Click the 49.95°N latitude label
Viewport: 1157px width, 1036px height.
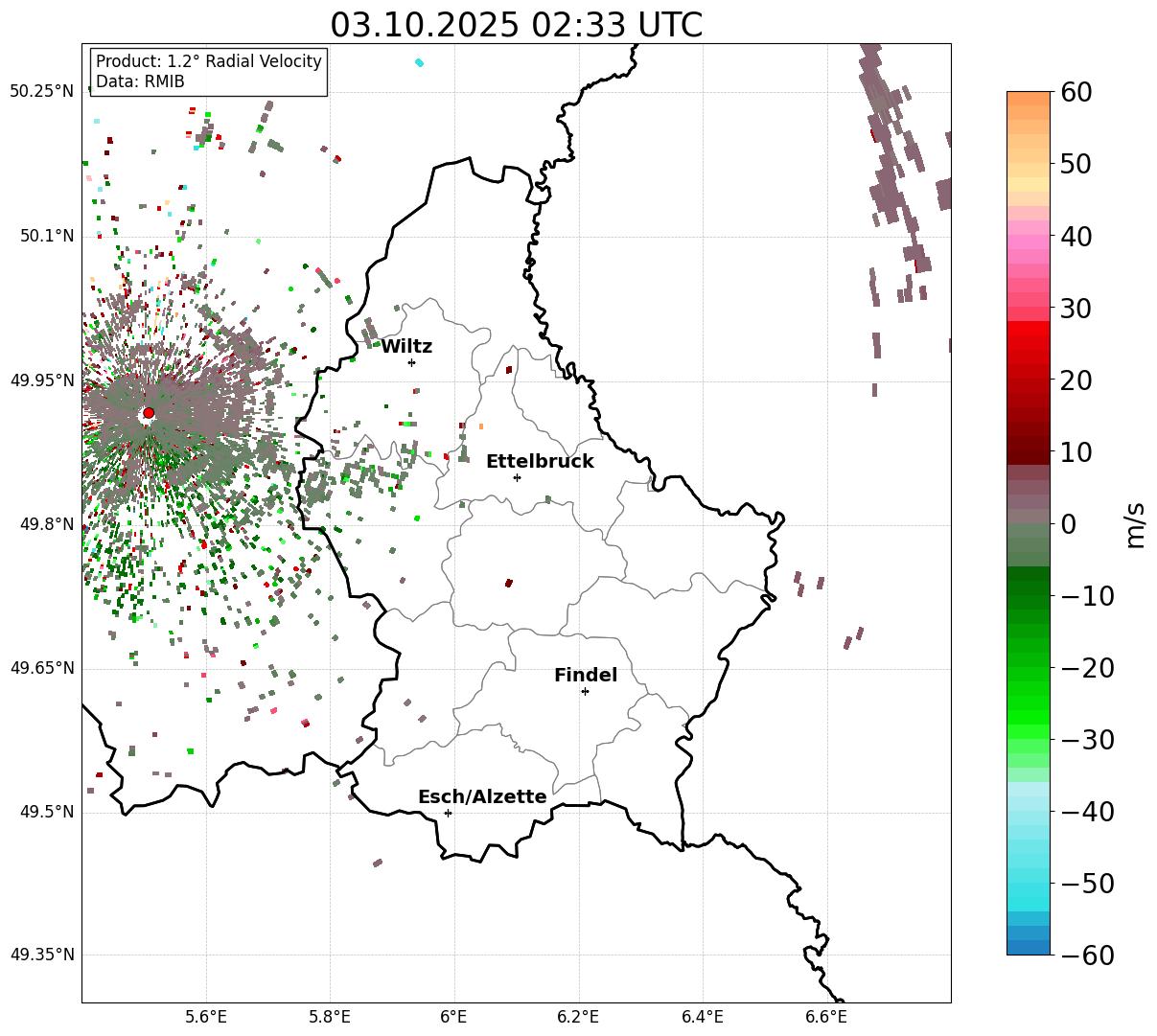(41, 380)
